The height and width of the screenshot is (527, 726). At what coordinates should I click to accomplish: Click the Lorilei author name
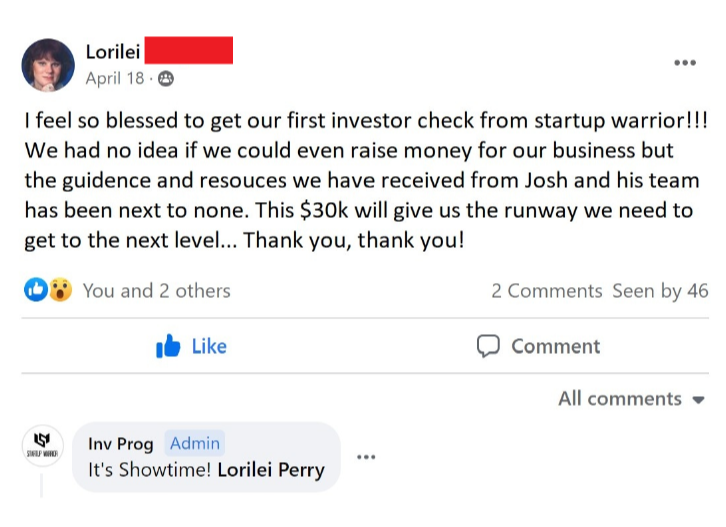[x=112, y=52]
